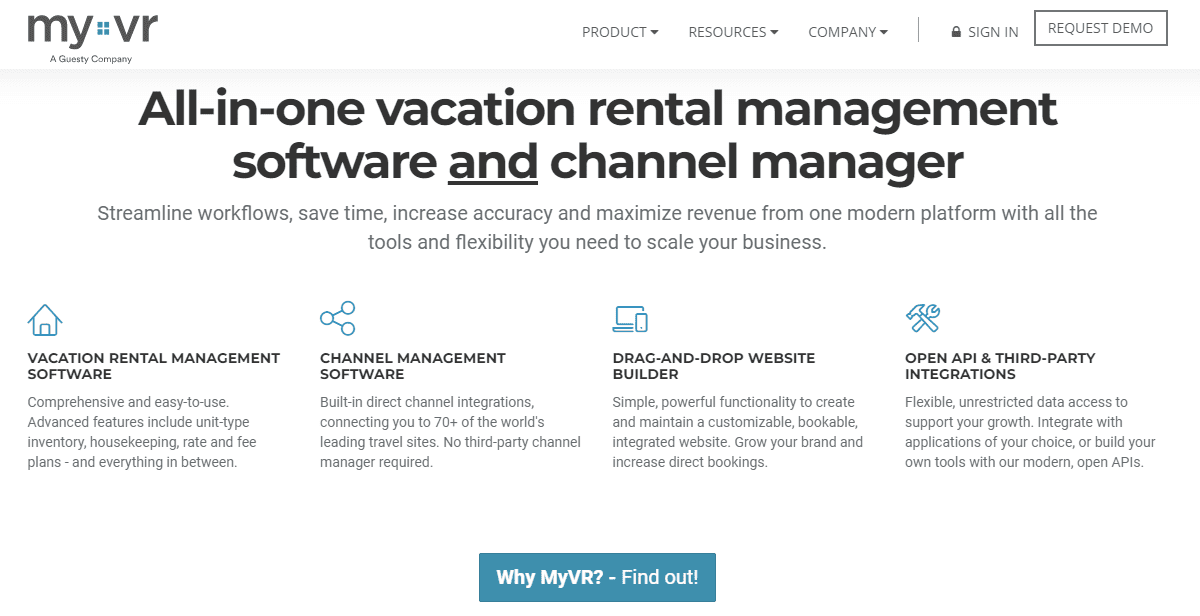This screenshot has width=1200, height=616.
Task: Select the Open API & Third-Party Integrations heading
Action: tap(1000, 366)
